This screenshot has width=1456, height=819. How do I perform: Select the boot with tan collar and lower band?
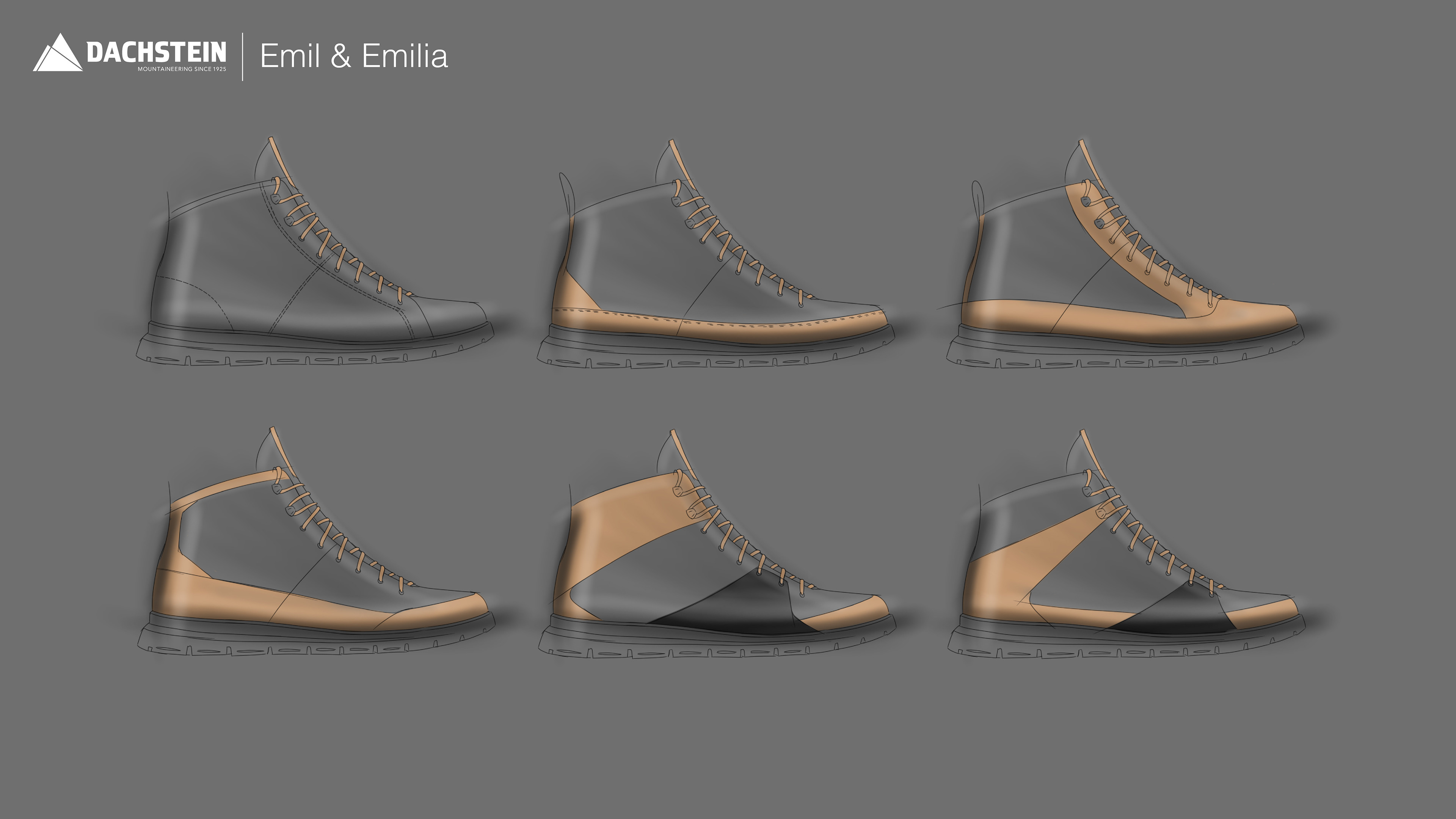316,541
